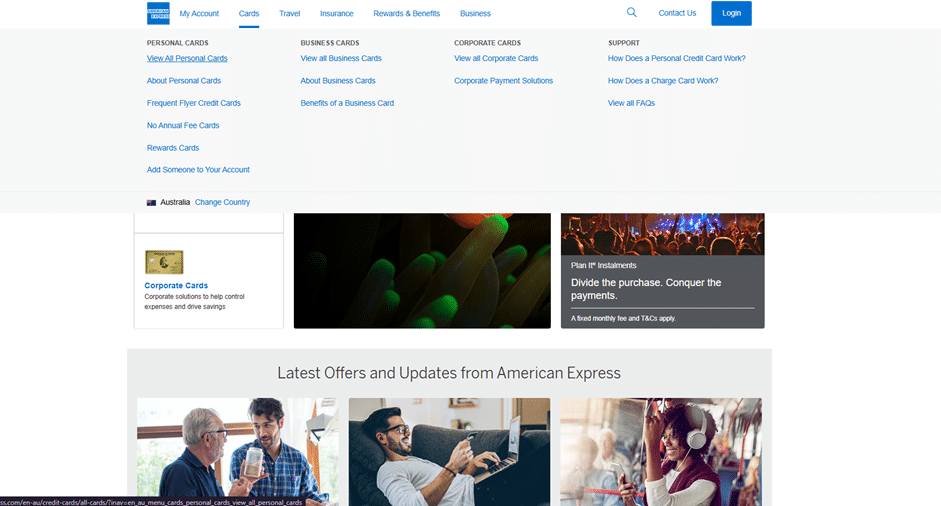The height and width of the screenshot is (506, 941).
Task: Click the American Express logo
Action: [158, 13]
